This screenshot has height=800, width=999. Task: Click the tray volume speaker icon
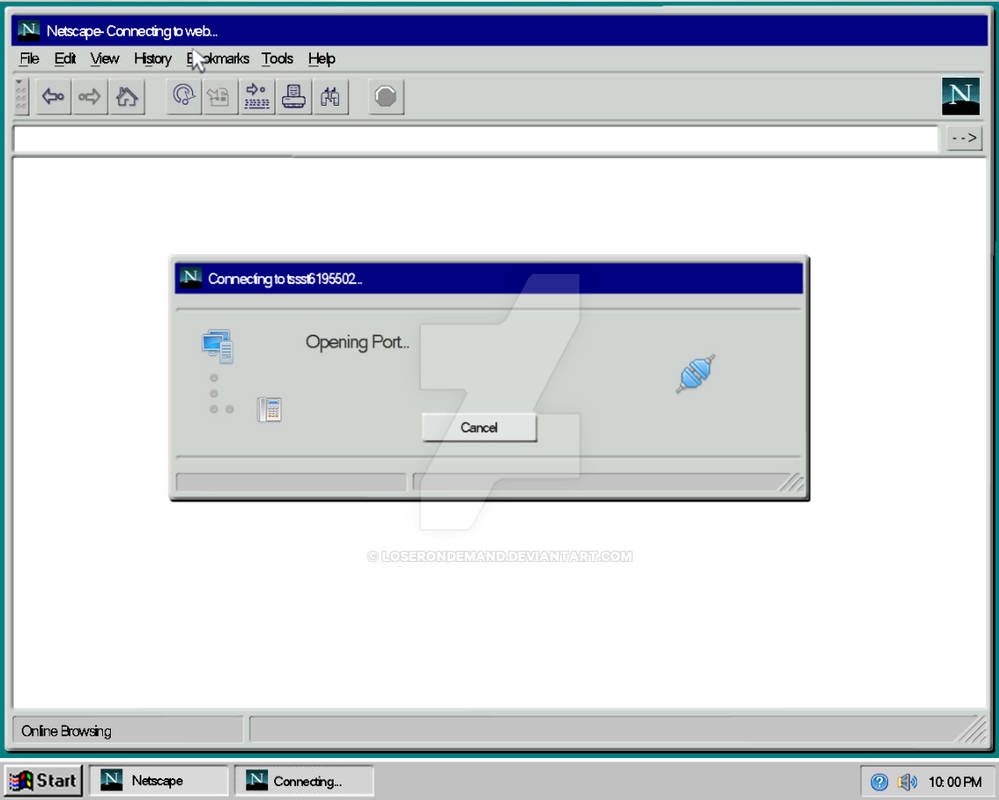pos(907,782)
